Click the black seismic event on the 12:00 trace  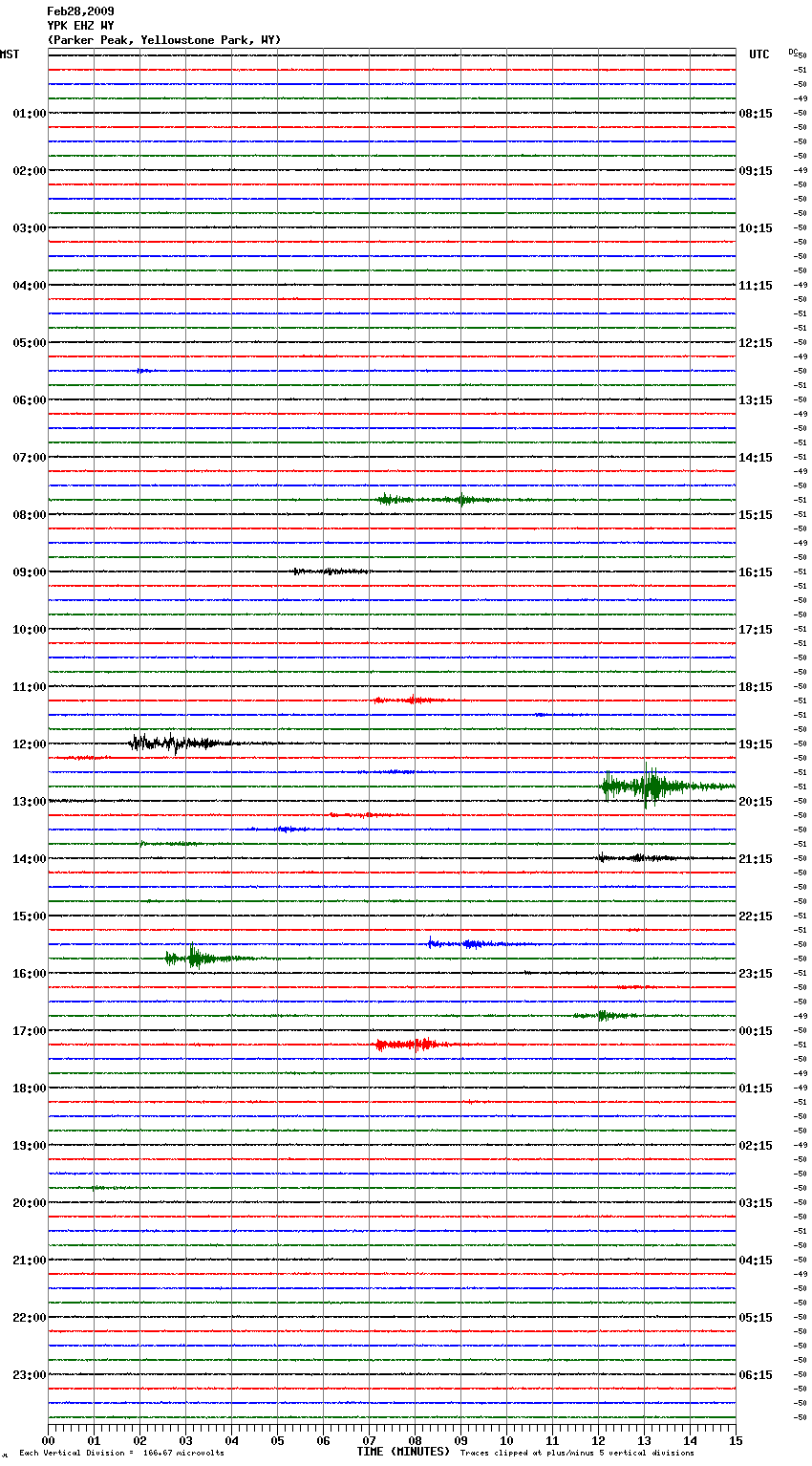click(x=186, y=743)
